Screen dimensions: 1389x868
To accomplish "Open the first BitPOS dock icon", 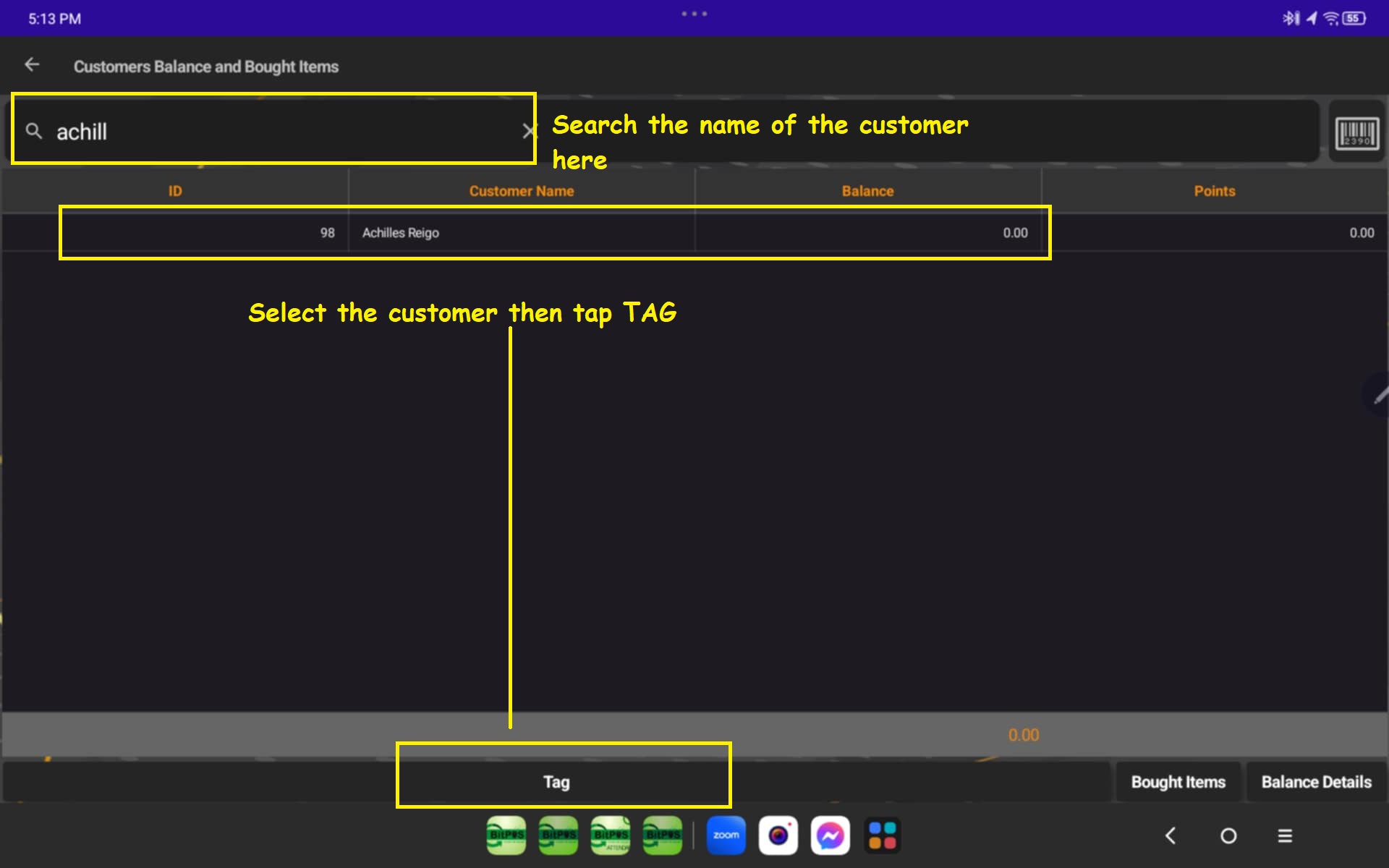I will click(x=506, y=835).
